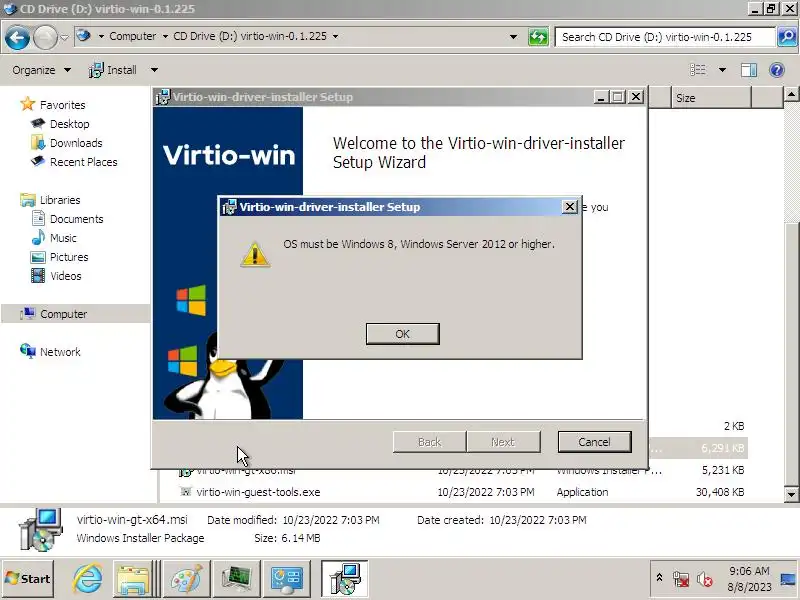Expand the Install dropdown arrow
This screenshot has width=800, height=600.
(x=154, y=70)
